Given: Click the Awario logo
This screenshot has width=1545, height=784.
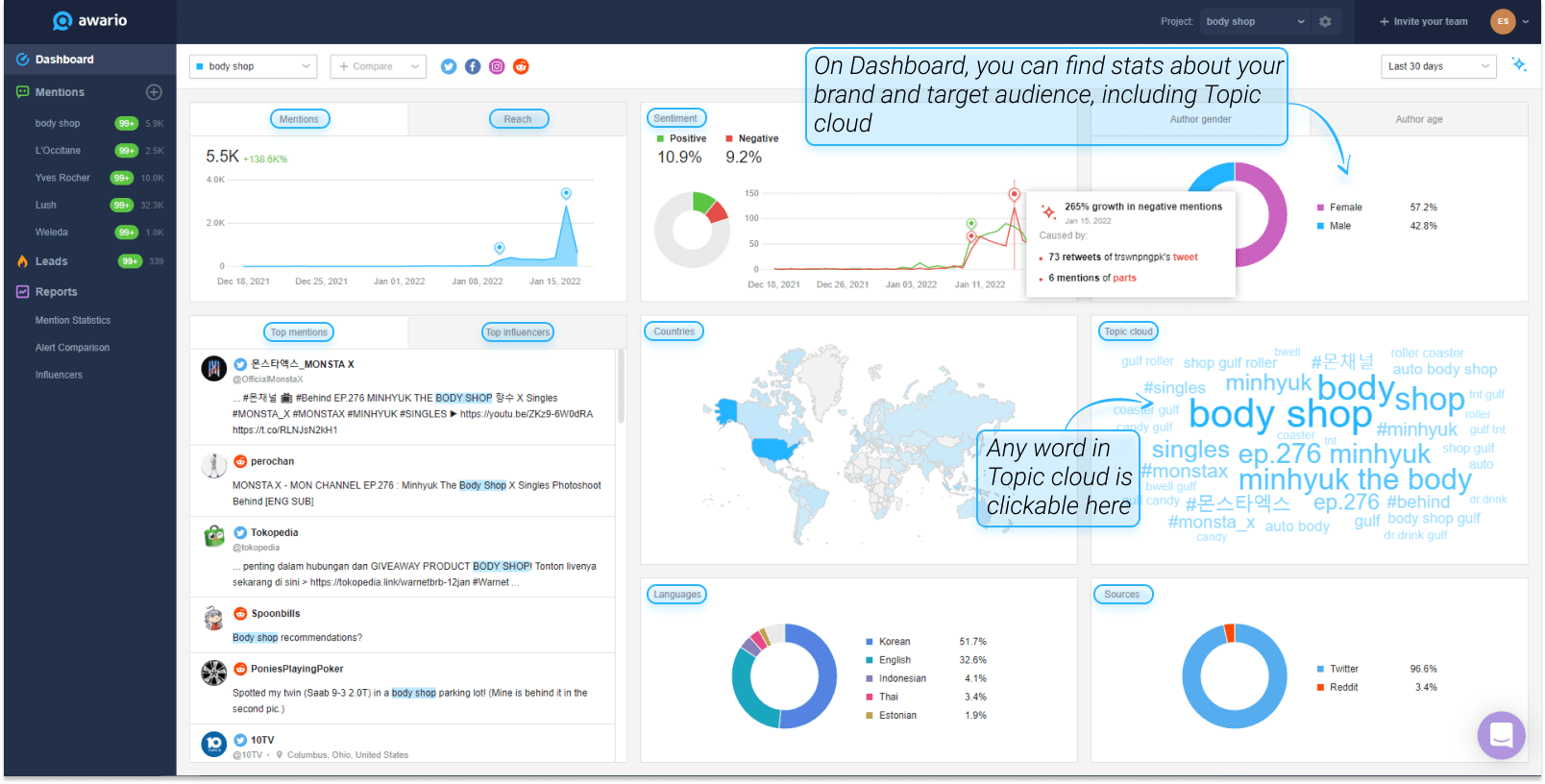Looking at the screenshot, I should (89, 20).
